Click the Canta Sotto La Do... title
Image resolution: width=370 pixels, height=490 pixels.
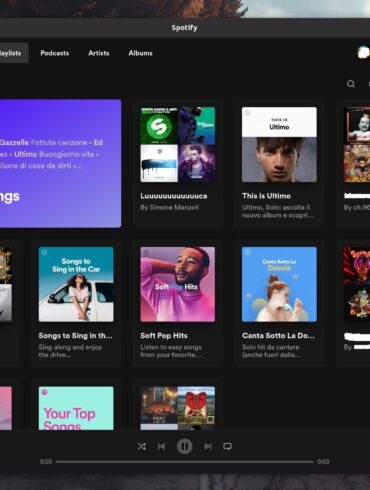point(278,336)
